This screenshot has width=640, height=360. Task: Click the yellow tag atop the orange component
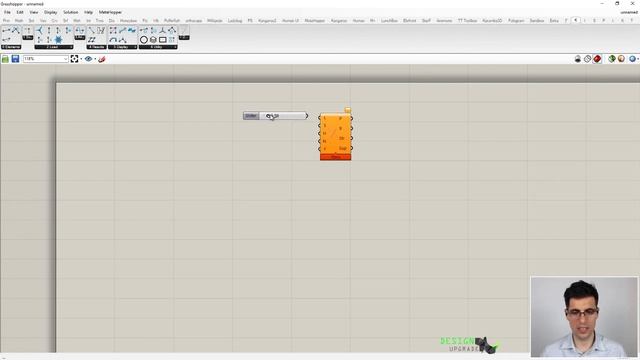tap(348, 110)
